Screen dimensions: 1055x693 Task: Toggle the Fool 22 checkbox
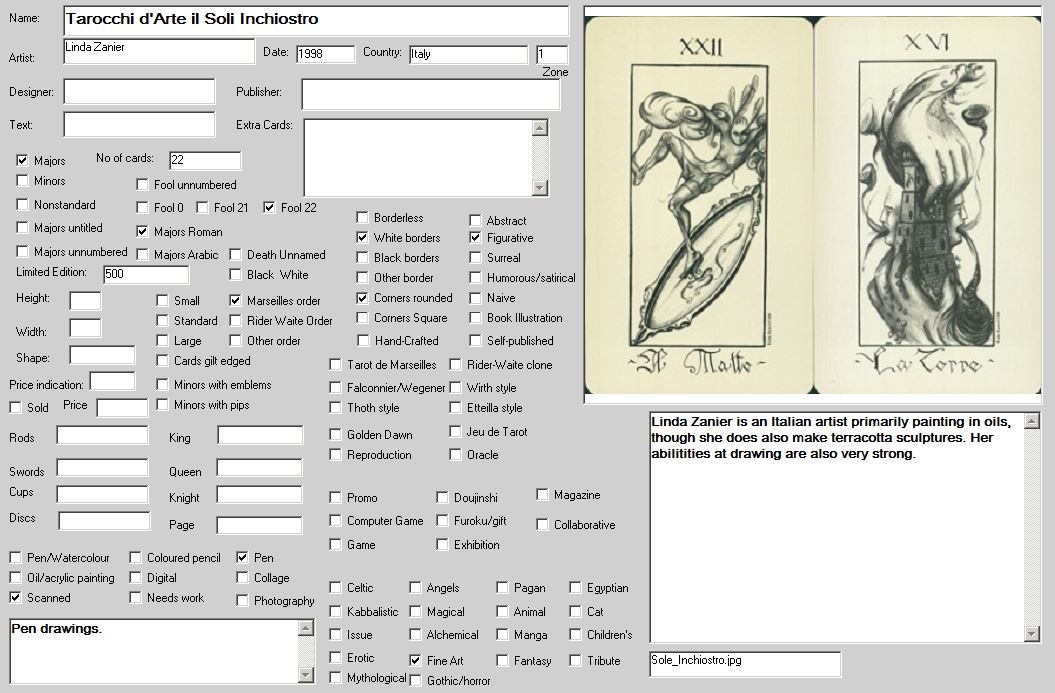[269, 208]
